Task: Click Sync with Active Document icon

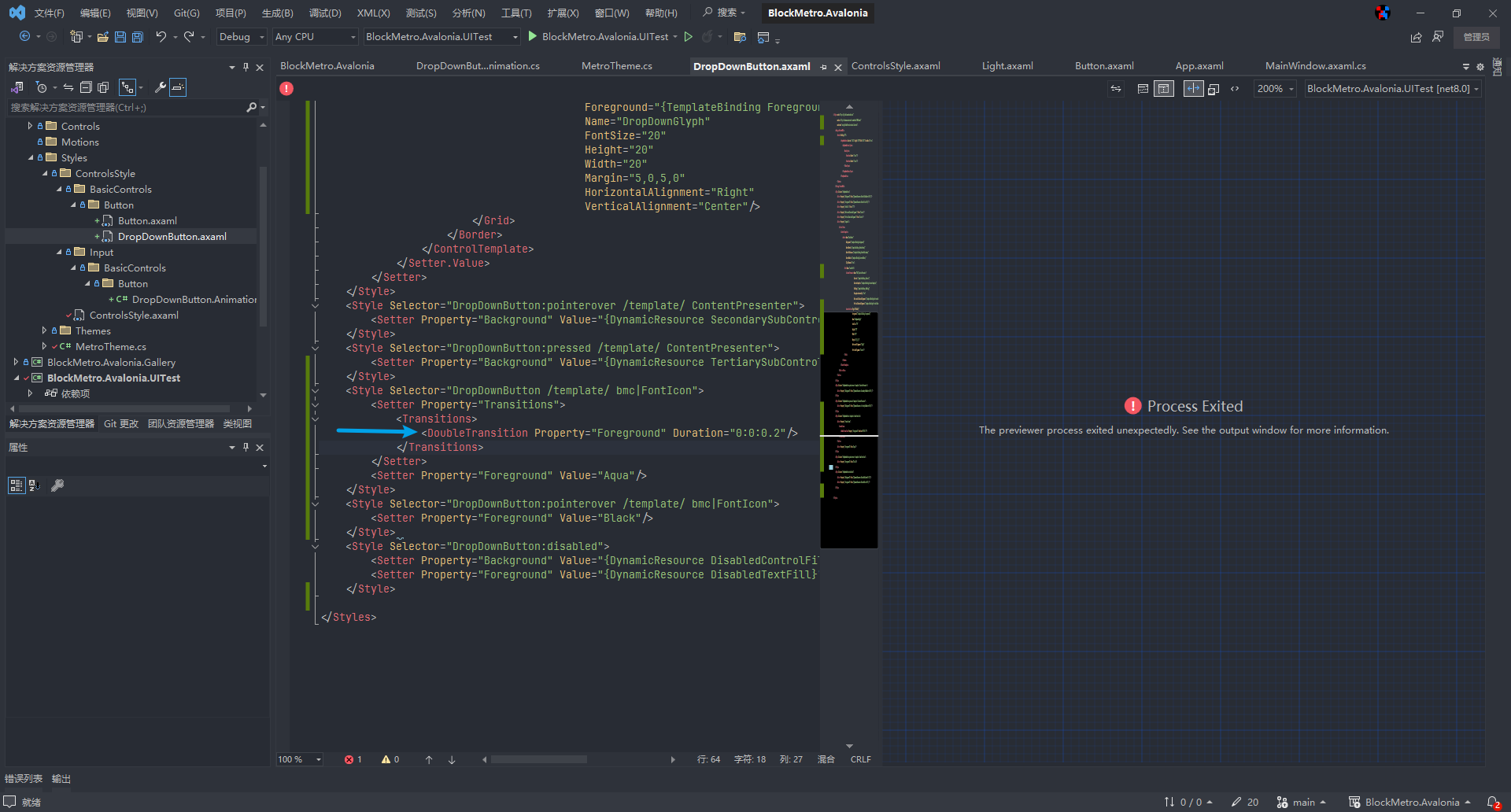Action: (68, 87)
